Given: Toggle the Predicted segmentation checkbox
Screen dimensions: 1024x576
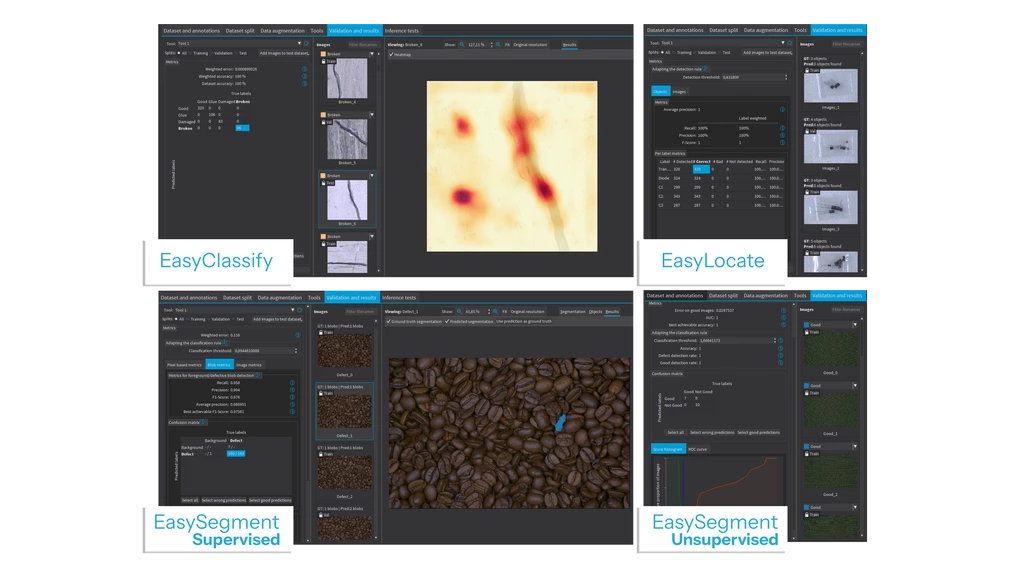Looking at the screenshot, I should pyautogui.click(x=448, y=322).
